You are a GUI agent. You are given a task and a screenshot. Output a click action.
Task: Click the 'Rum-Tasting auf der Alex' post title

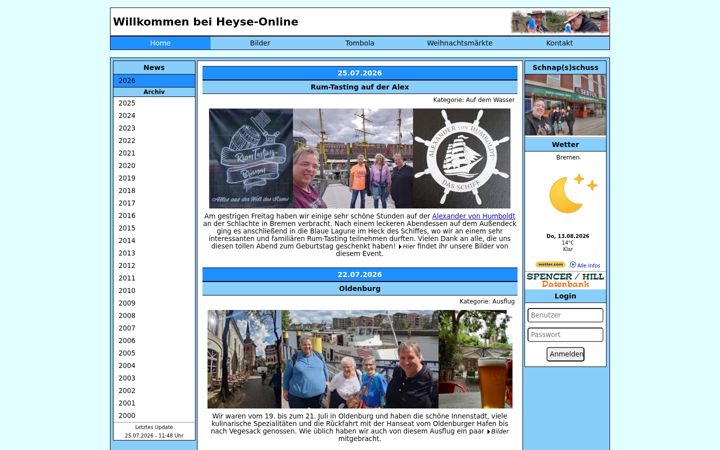pos(360,87)
